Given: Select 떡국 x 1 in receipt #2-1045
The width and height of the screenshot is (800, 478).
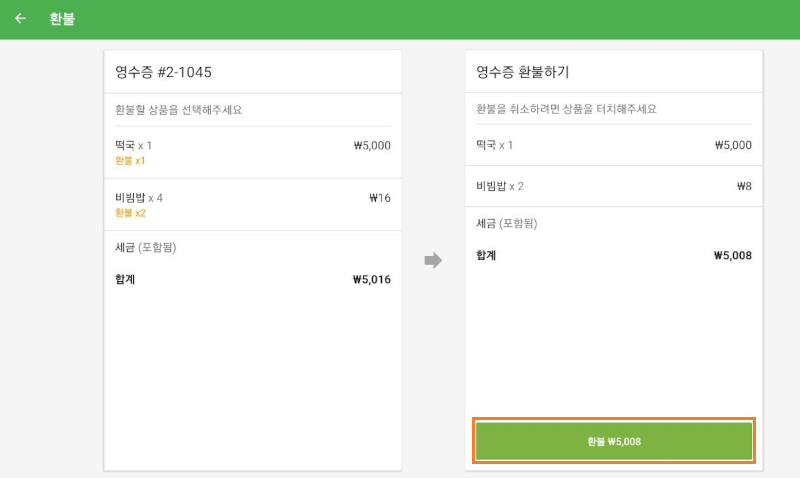Looking at the screenshot, I should point(134,146).
